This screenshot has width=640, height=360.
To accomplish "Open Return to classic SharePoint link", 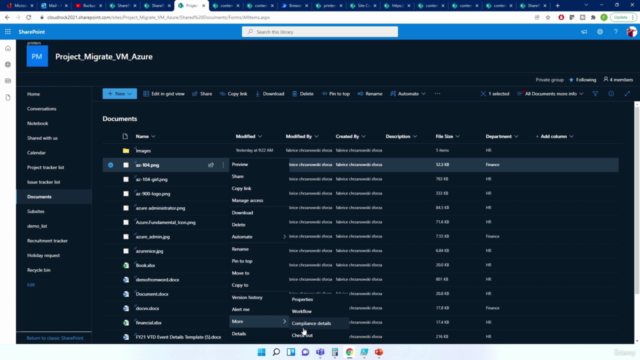I will (55, 338).
